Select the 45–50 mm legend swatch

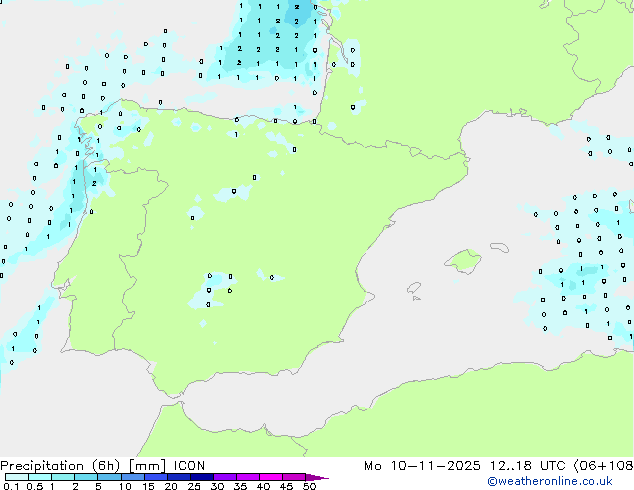tap(294, 477)
